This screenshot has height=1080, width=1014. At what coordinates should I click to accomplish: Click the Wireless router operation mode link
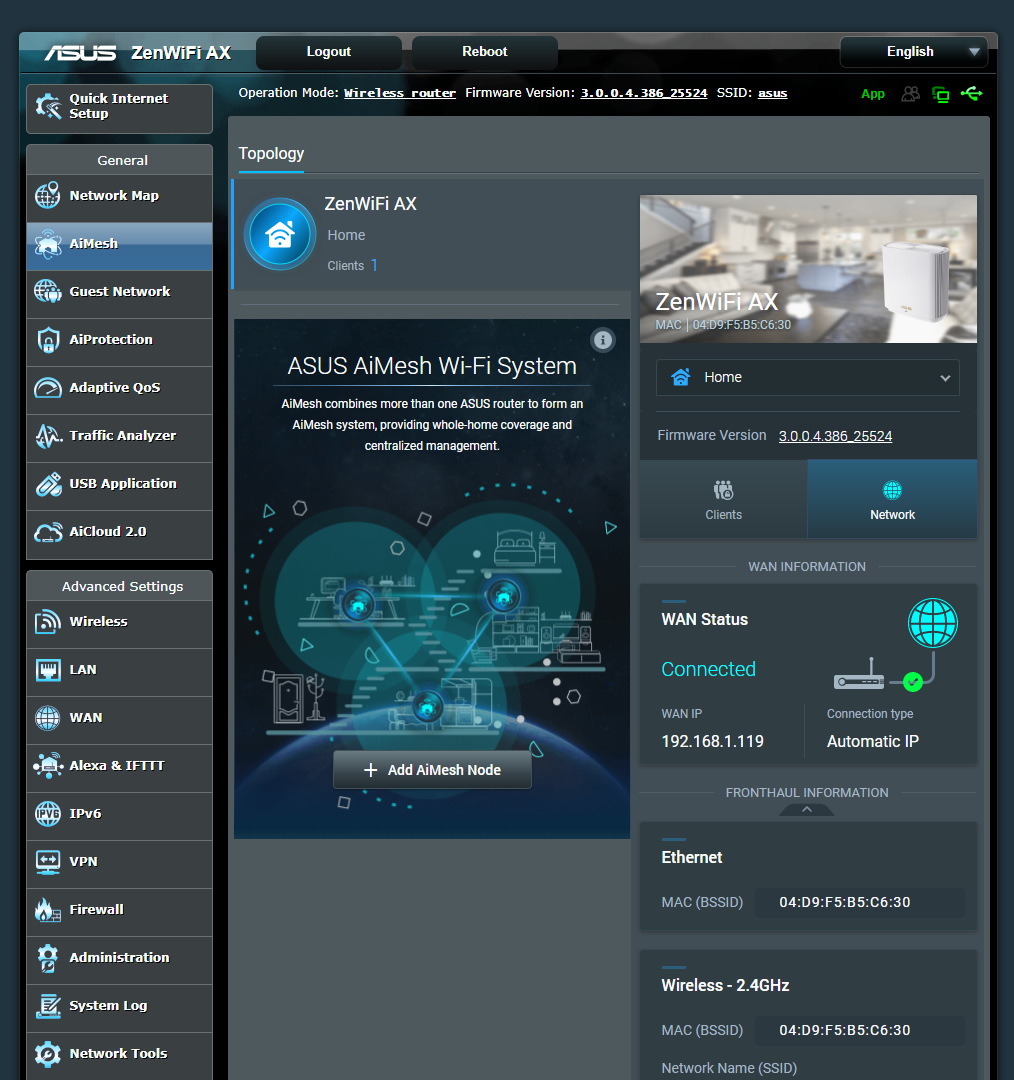[400, 93]
